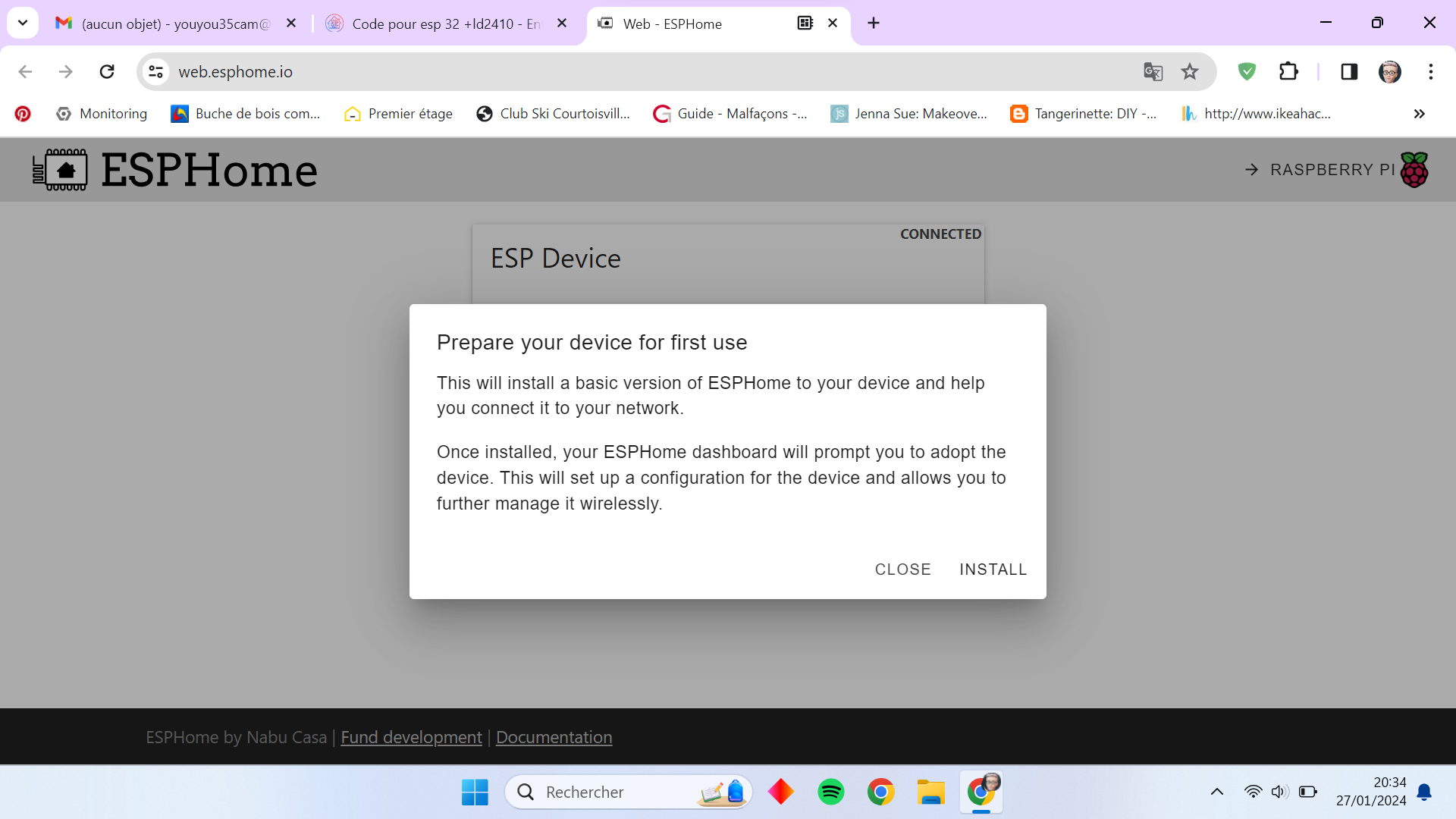The width and height of the screenshot is (1456, 819).
Task: Open Chrome three-dot menu
Action: 1431,71
